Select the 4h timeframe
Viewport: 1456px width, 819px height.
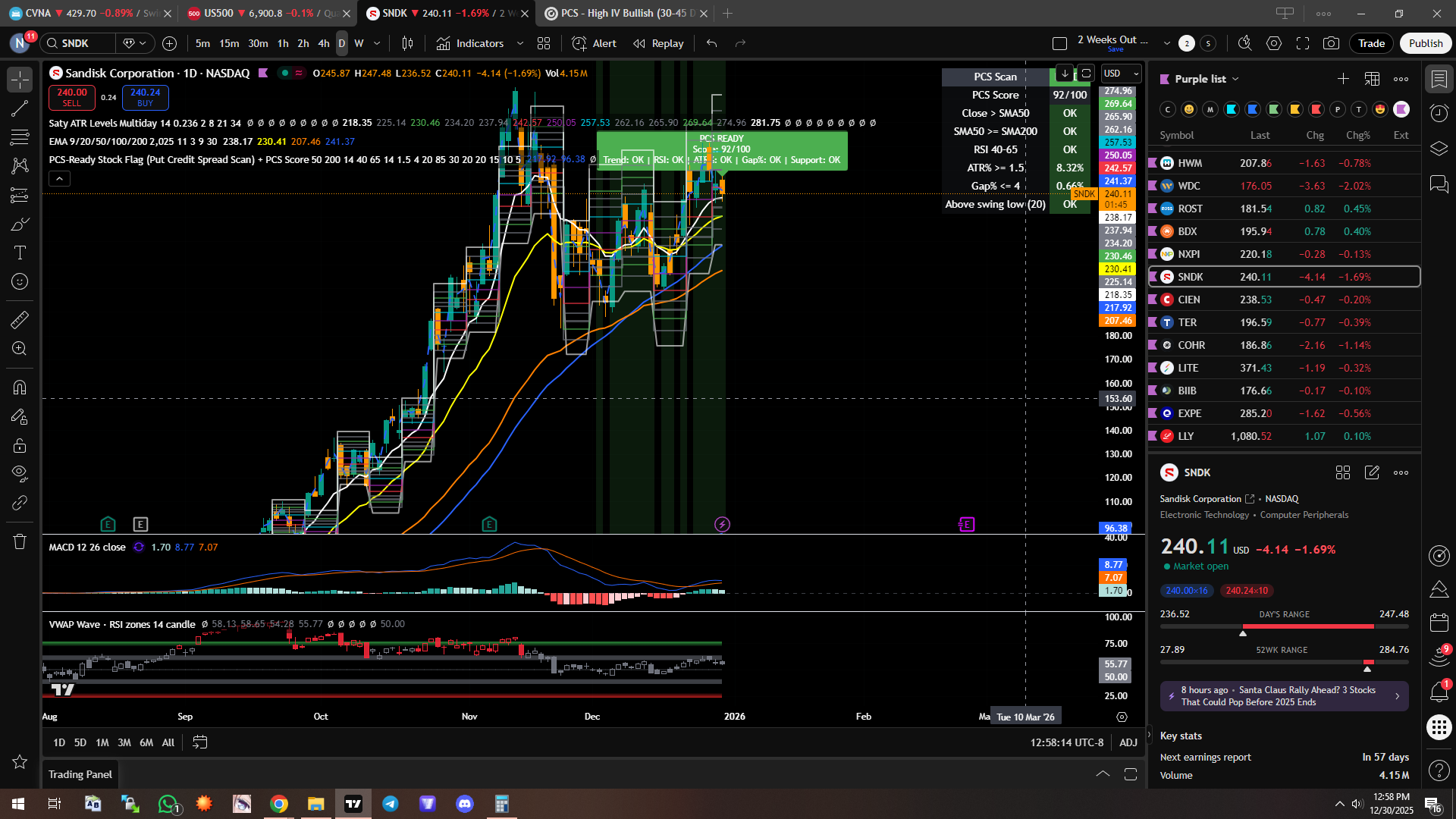[x=324, y=43]
